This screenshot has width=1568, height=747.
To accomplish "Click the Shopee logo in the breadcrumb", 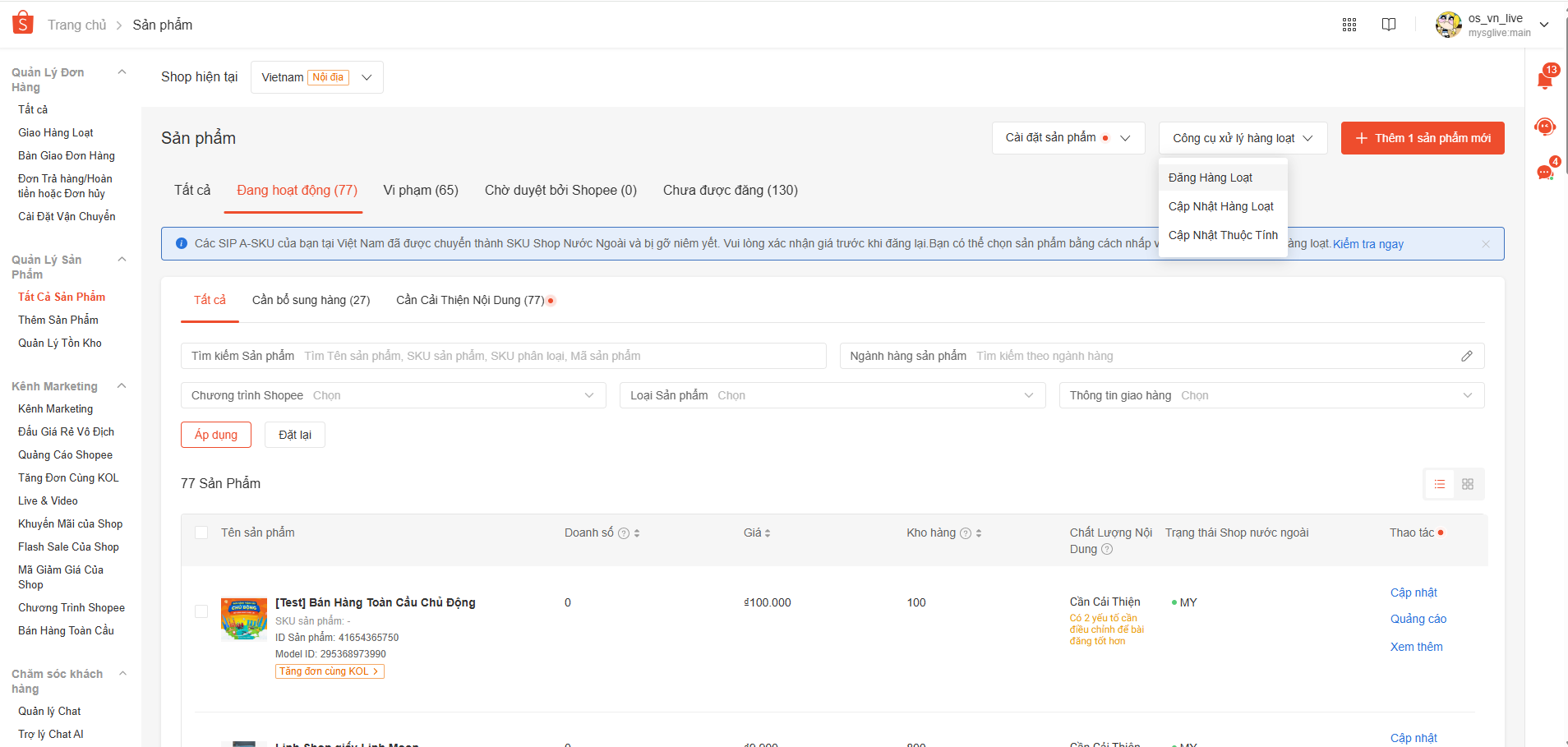I will tap(22, 22).
